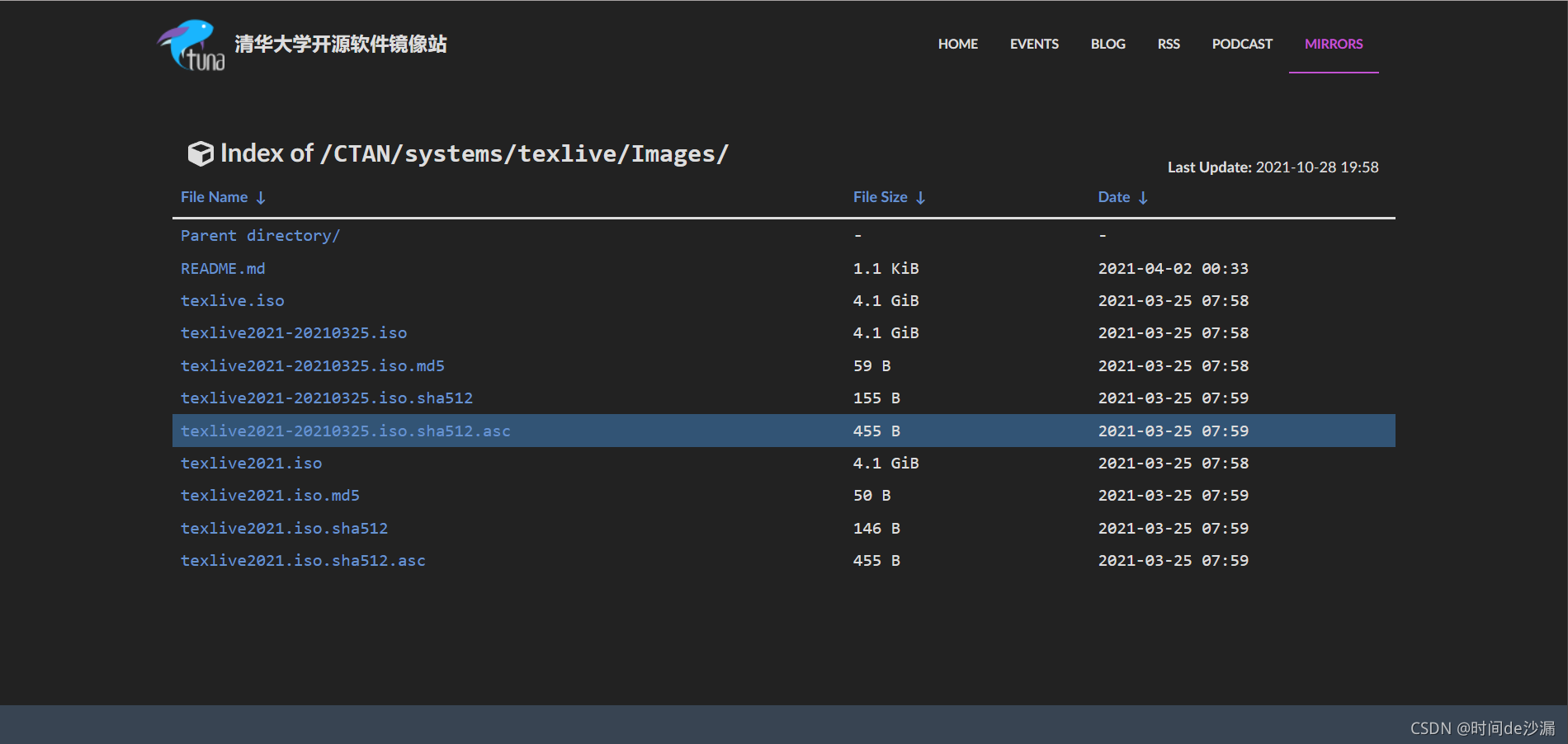Click the File Name column header

215,197
